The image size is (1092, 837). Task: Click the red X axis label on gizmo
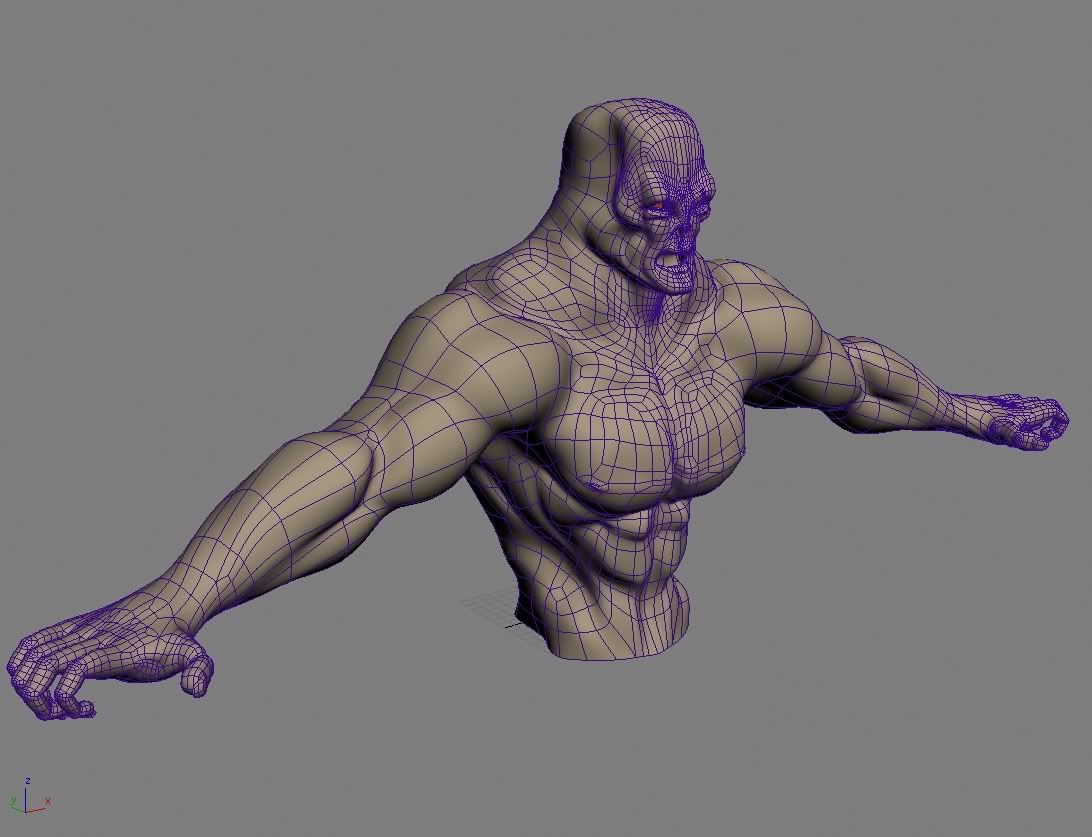47,801
